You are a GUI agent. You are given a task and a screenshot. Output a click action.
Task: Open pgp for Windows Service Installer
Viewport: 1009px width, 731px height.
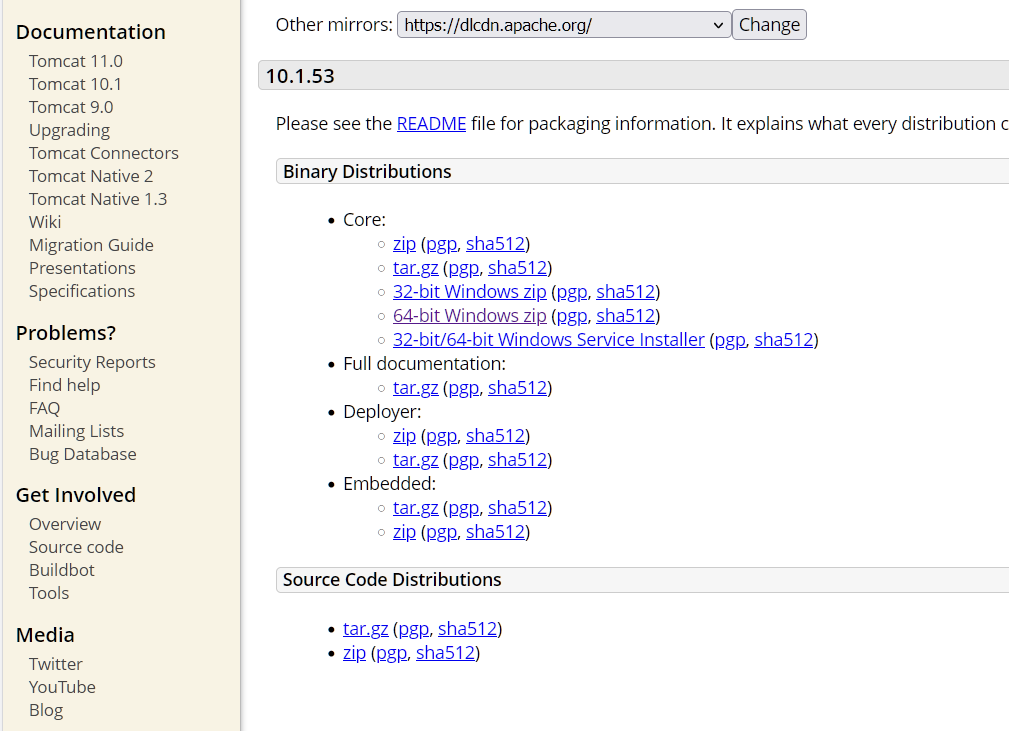coord(730,340)
